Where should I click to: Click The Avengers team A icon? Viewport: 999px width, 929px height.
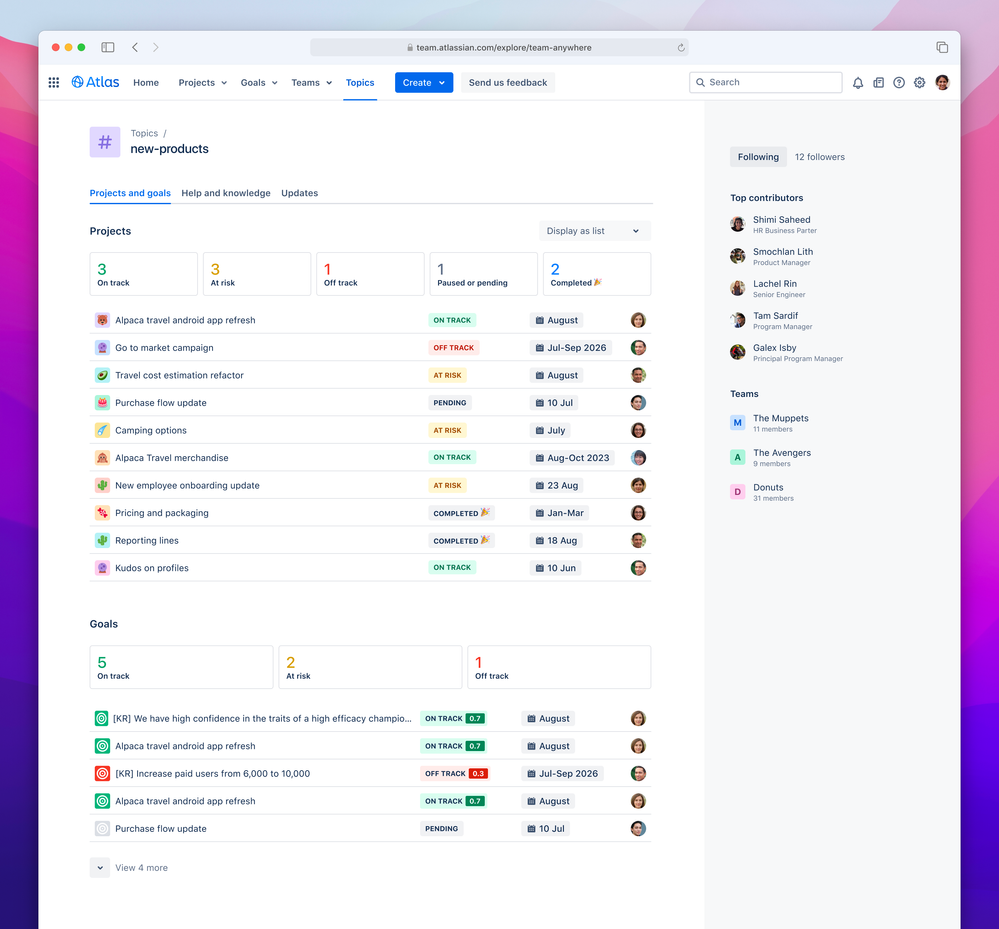pyautogui.click(x=737, y=457)
